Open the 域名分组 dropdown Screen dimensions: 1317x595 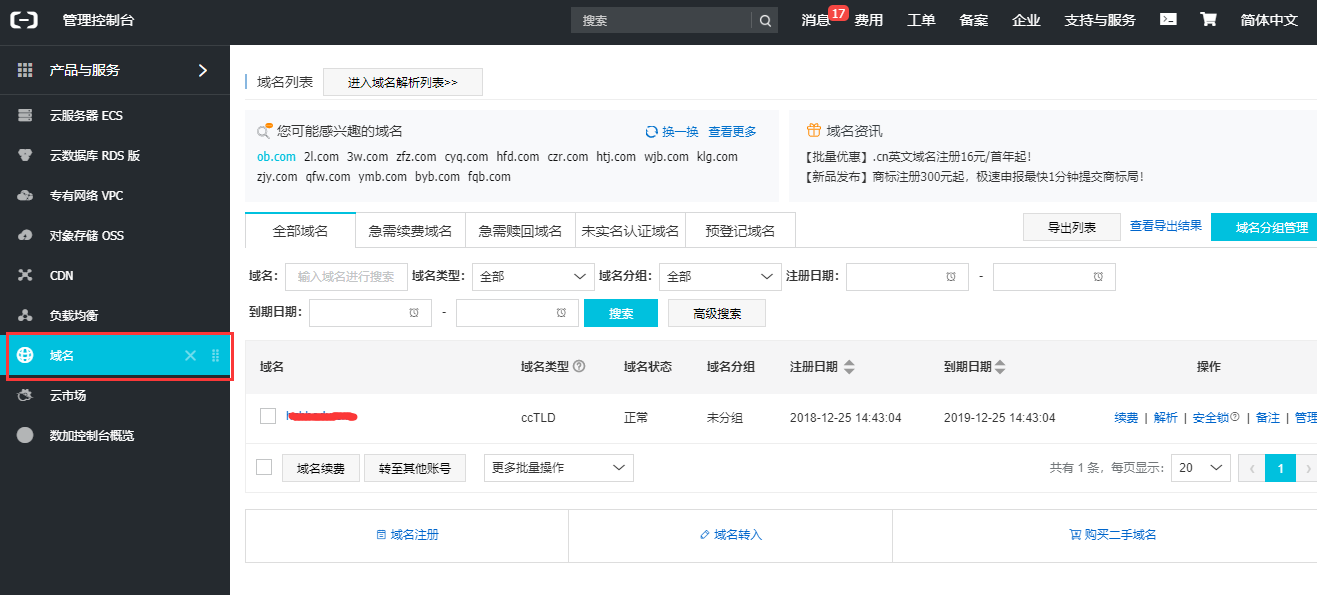[720, 276]
